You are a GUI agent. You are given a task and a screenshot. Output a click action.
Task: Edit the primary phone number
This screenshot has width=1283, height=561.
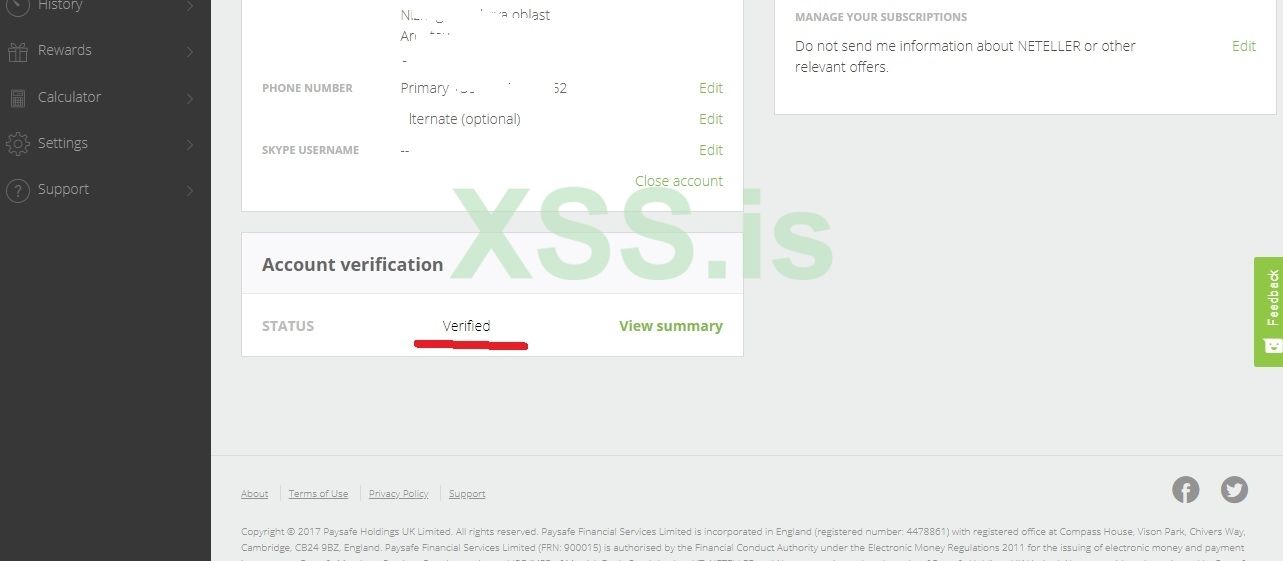pyautogui.click(x=710, y=88)
